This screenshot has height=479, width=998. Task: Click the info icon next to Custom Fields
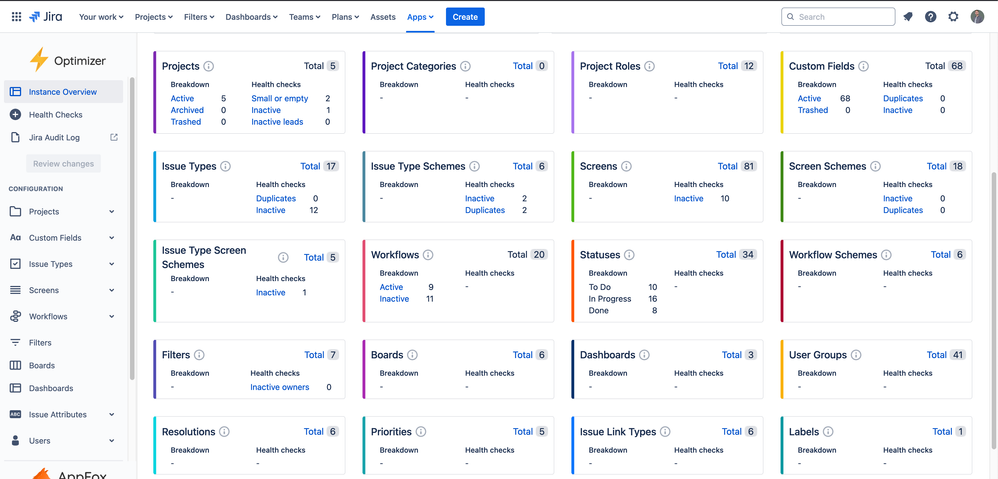pyautogui.click(x=863, y=66)
